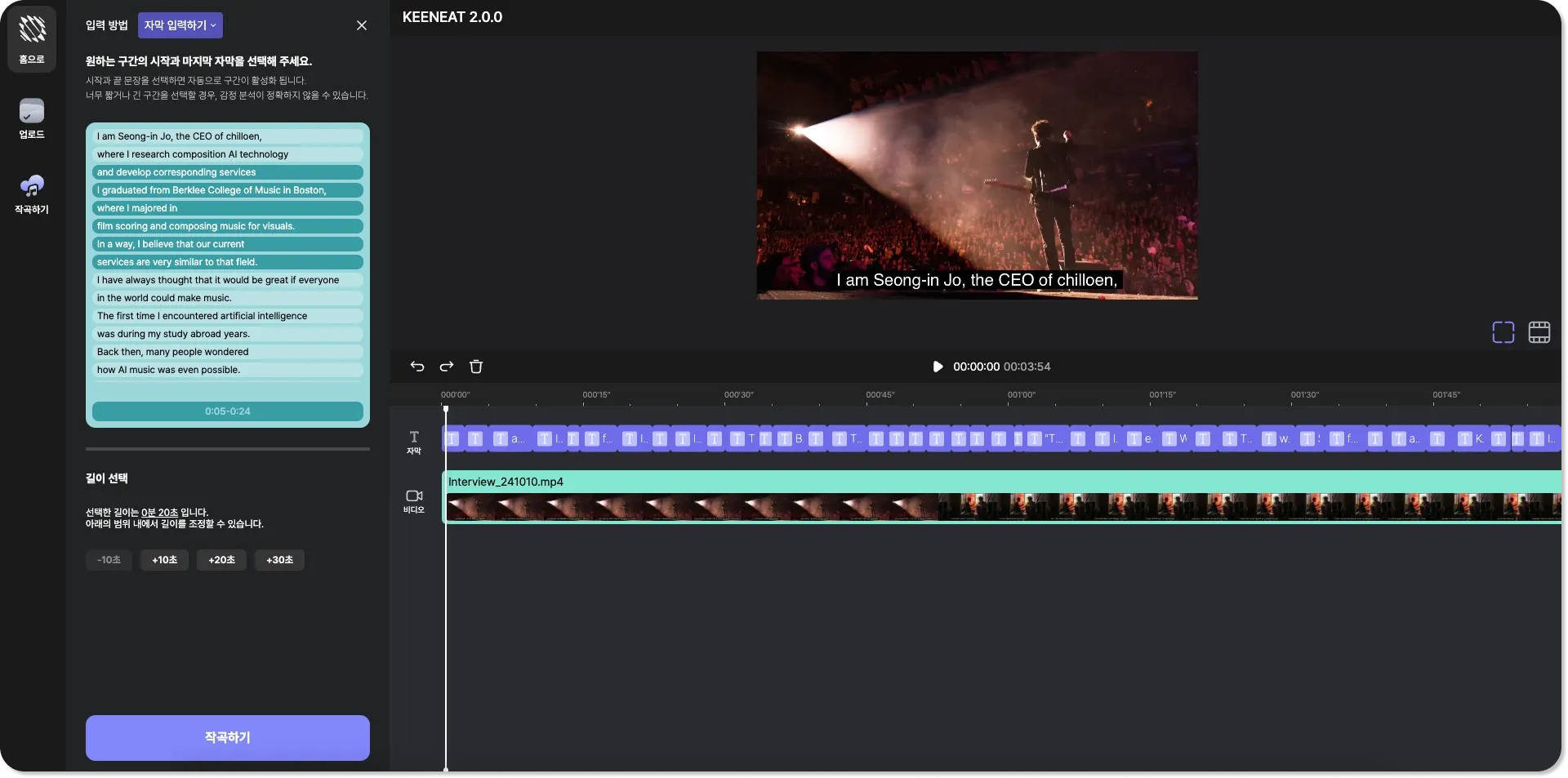Open the 자막 입력하기 dropdown
This screenshot has width=1568, height=778.
click(x=180, y=25)
